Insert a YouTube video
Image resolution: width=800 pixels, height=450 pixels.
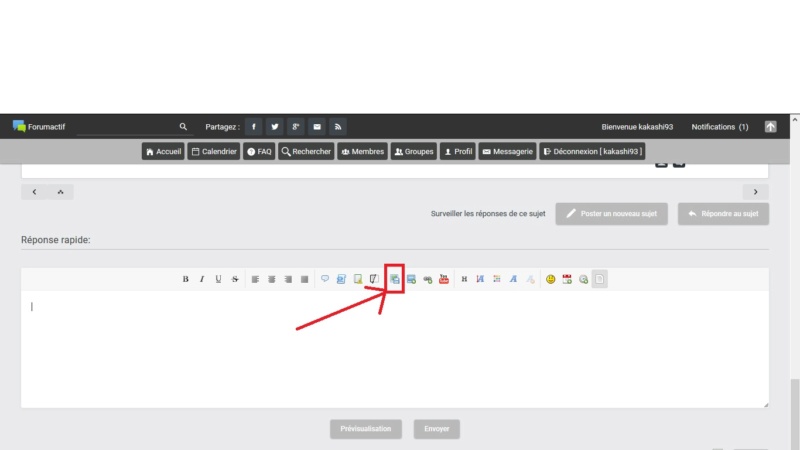[444, 279]
